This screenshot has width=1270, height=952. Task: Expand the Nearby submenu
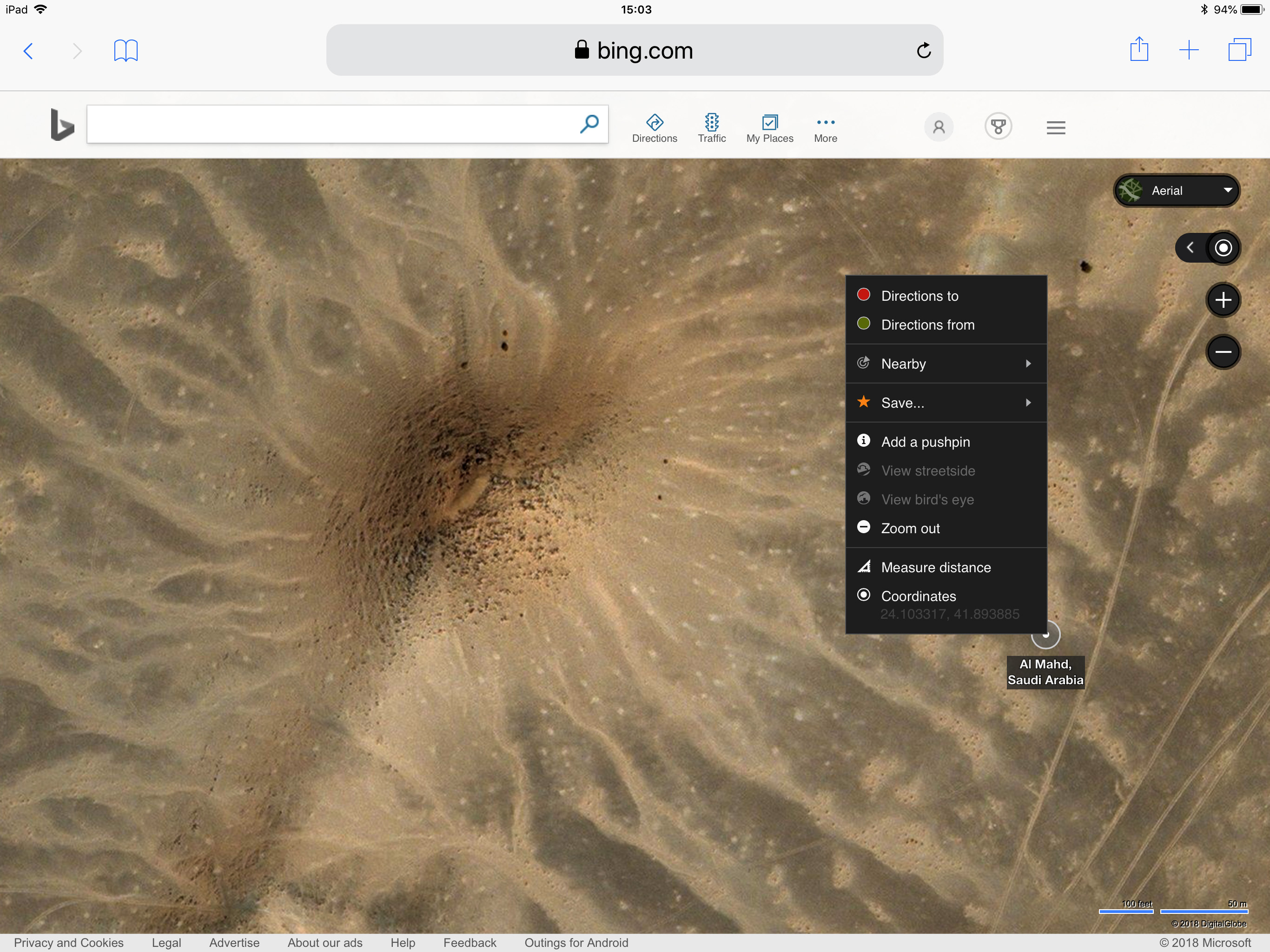[946, 364]
